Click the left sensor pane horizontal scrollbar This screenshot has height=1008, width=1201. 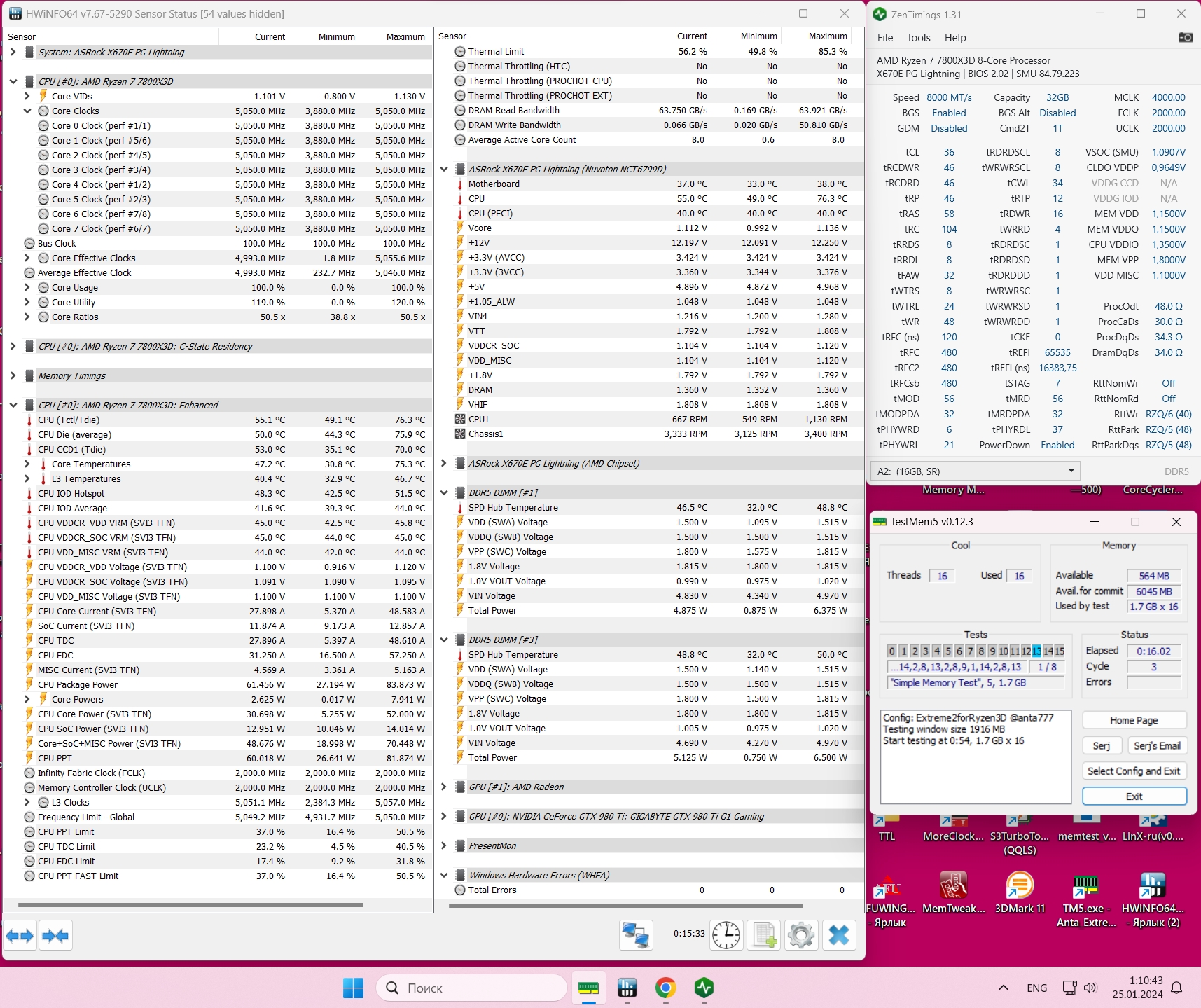[190, 905]
